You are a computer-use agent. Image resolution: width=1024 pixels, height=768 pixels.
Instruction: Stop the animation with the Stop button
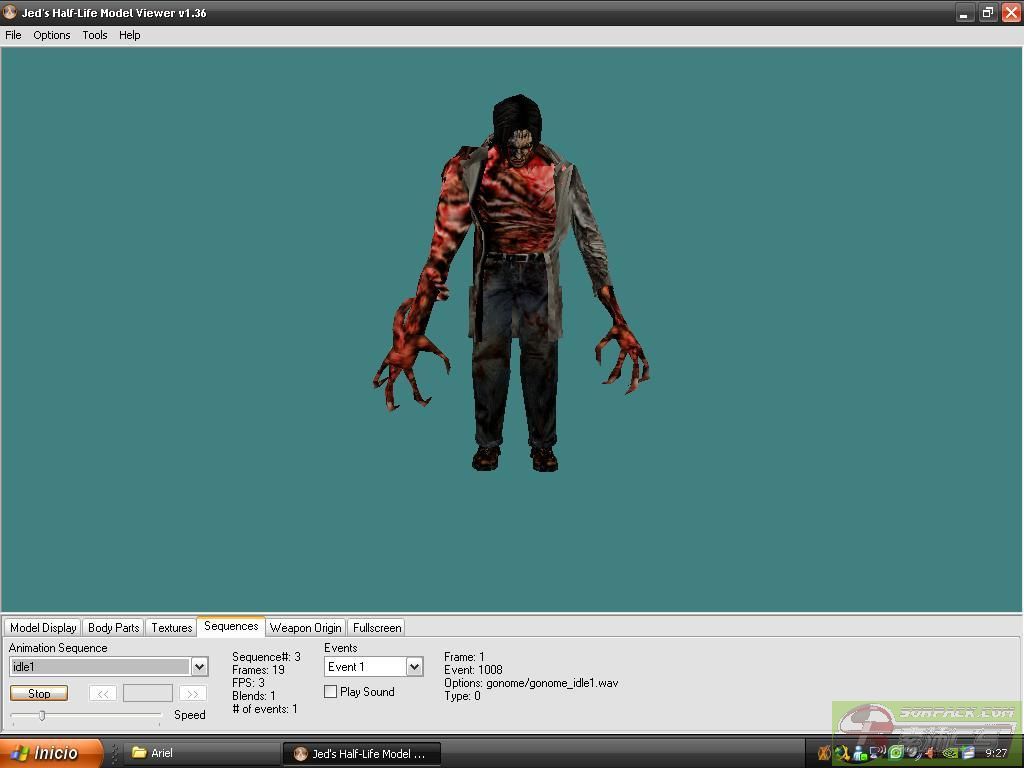tap(39, 694)
